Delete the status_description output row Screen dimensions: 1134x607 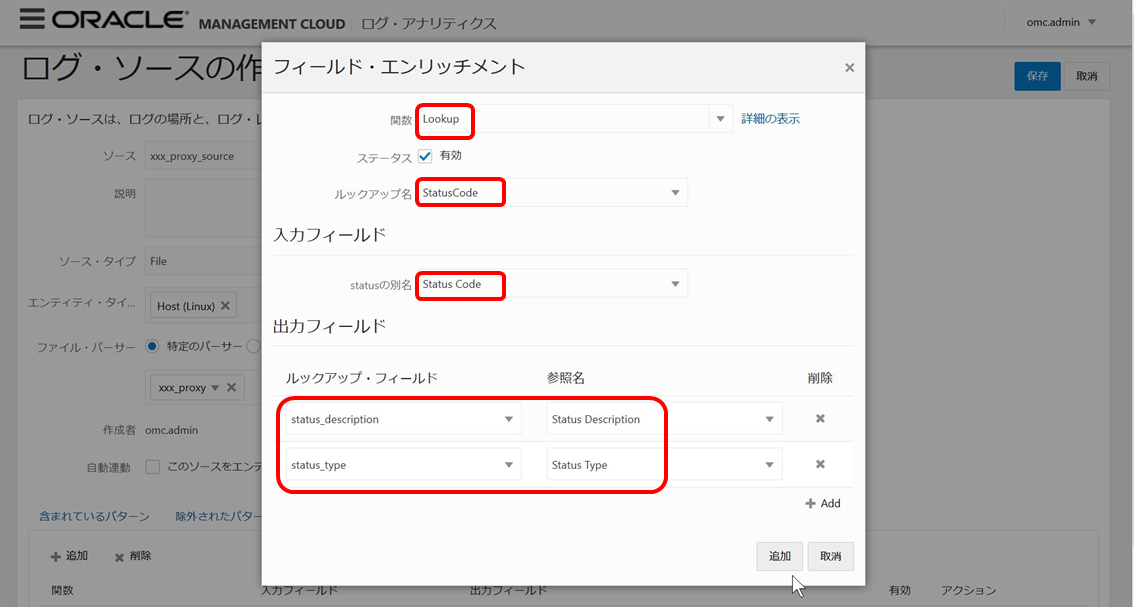point(820,419)
